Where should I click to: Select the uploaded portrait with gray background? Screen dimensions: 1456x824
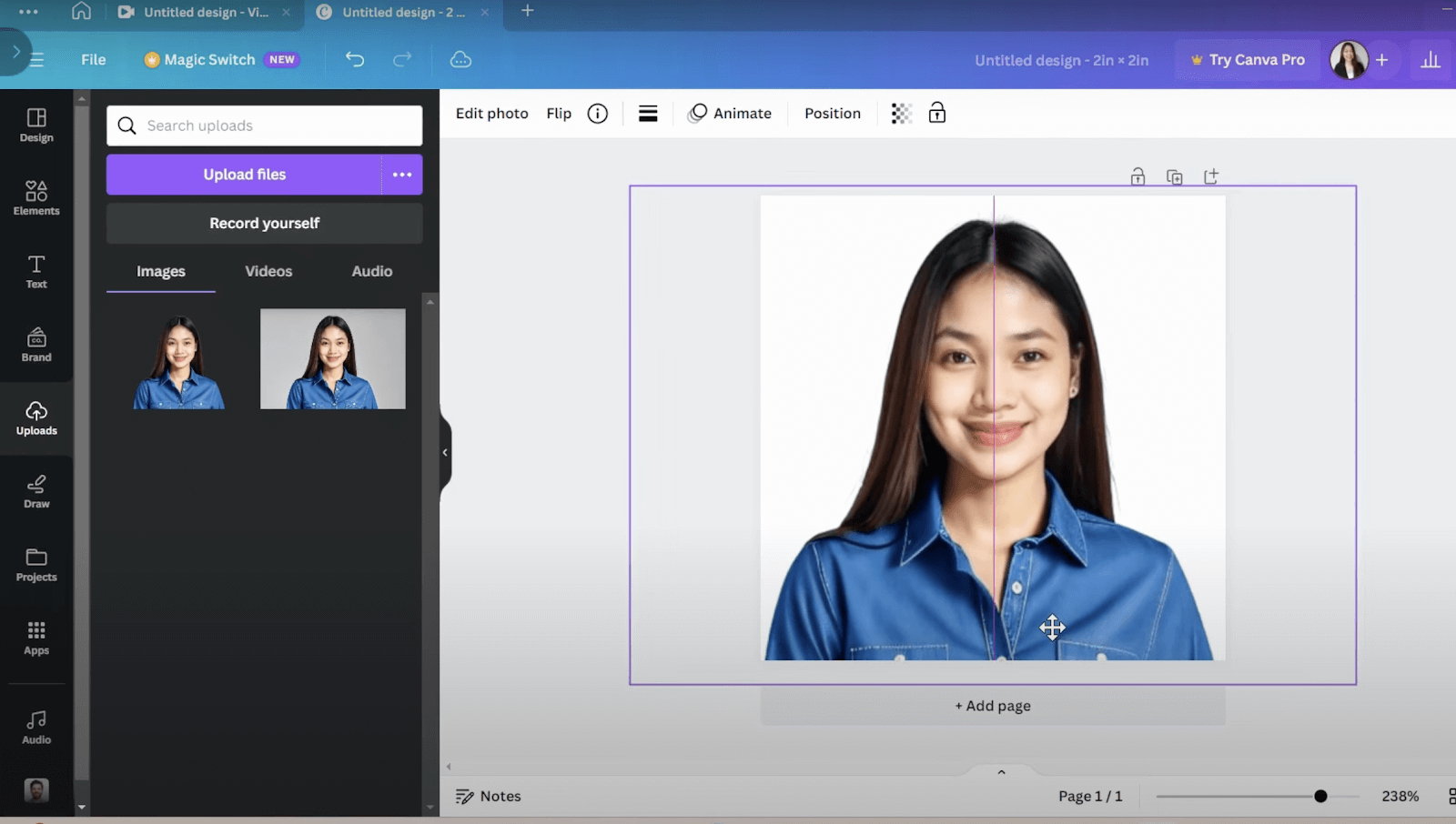[x=333, y=359]
